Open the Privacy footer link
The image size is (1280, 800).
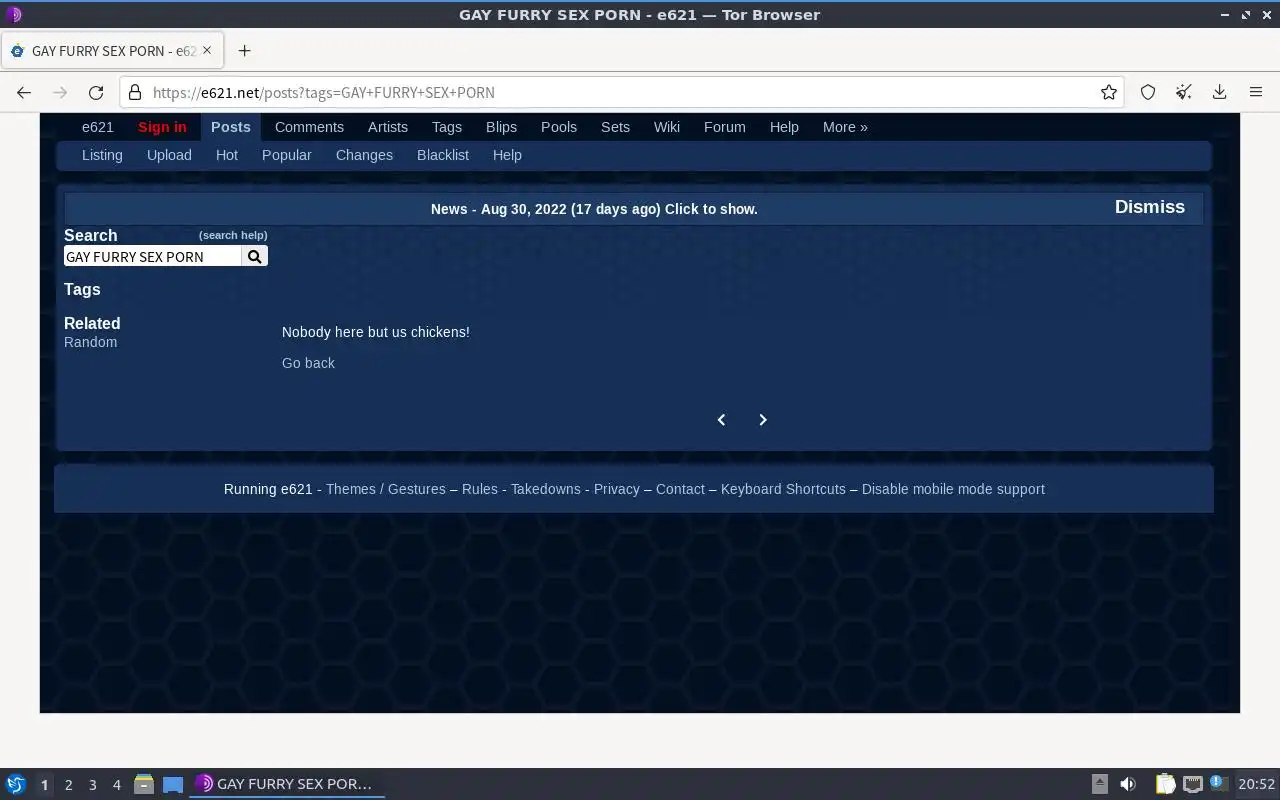coord(617,489)
